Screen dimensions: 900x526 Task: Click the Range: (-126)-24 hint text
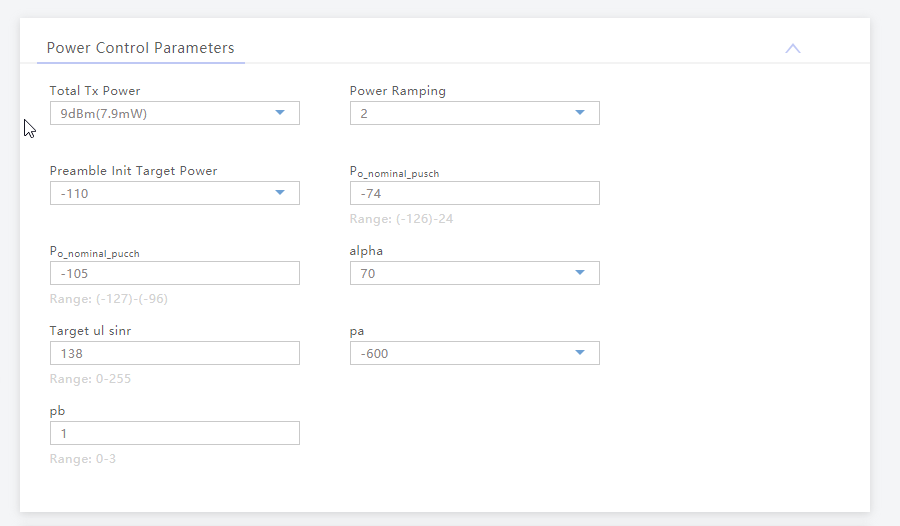[x=401, y=219]
